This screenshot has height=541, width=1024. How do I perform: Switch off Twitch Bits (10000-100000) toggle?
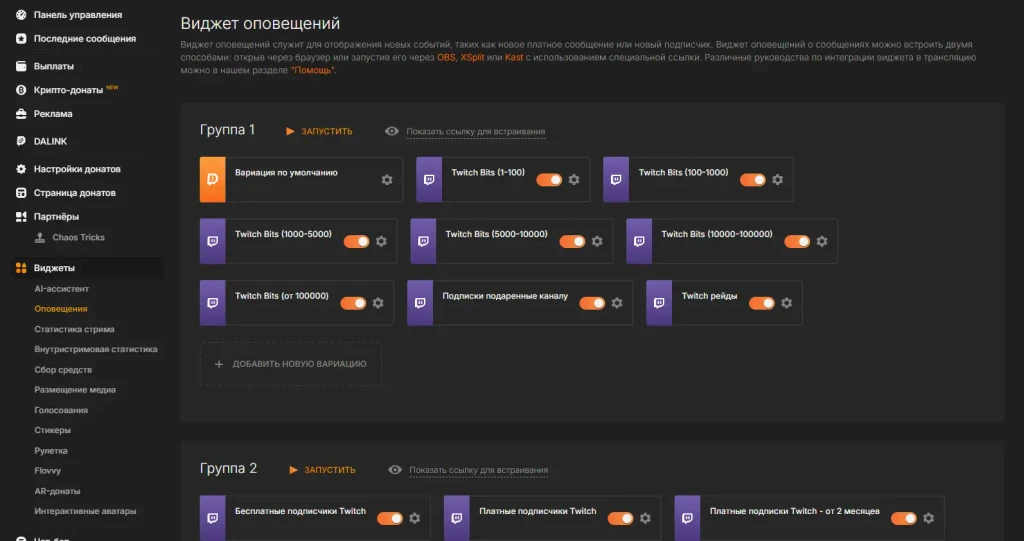point(797,241)
